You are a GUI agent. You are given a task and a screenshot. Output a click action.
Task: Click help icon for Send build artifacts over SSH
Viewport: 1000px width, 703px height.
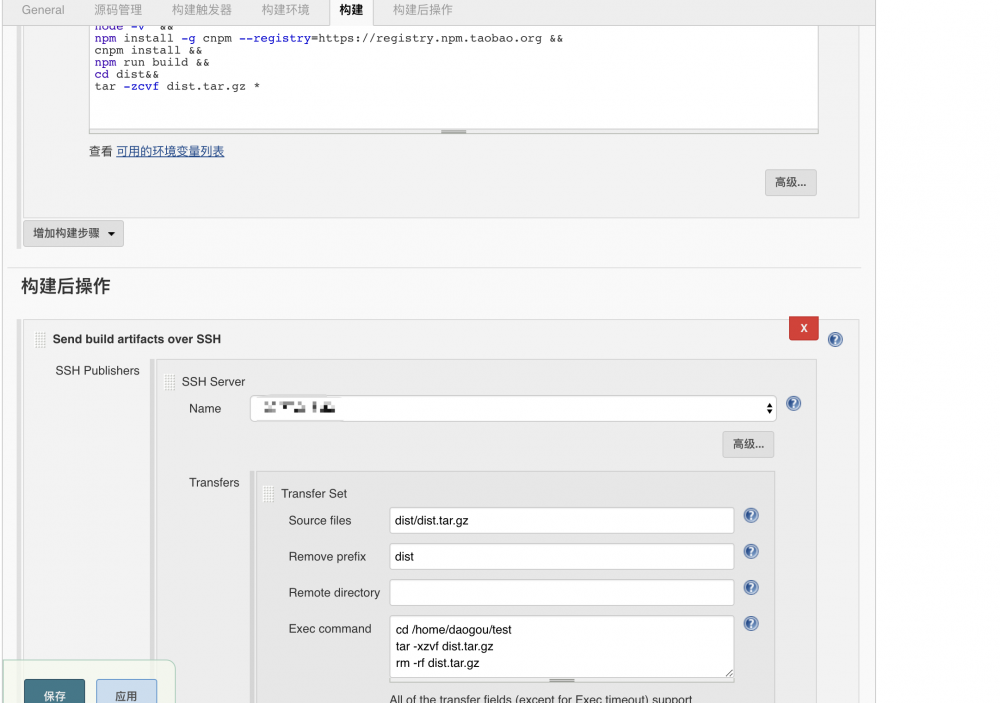[x=835, y=339]
